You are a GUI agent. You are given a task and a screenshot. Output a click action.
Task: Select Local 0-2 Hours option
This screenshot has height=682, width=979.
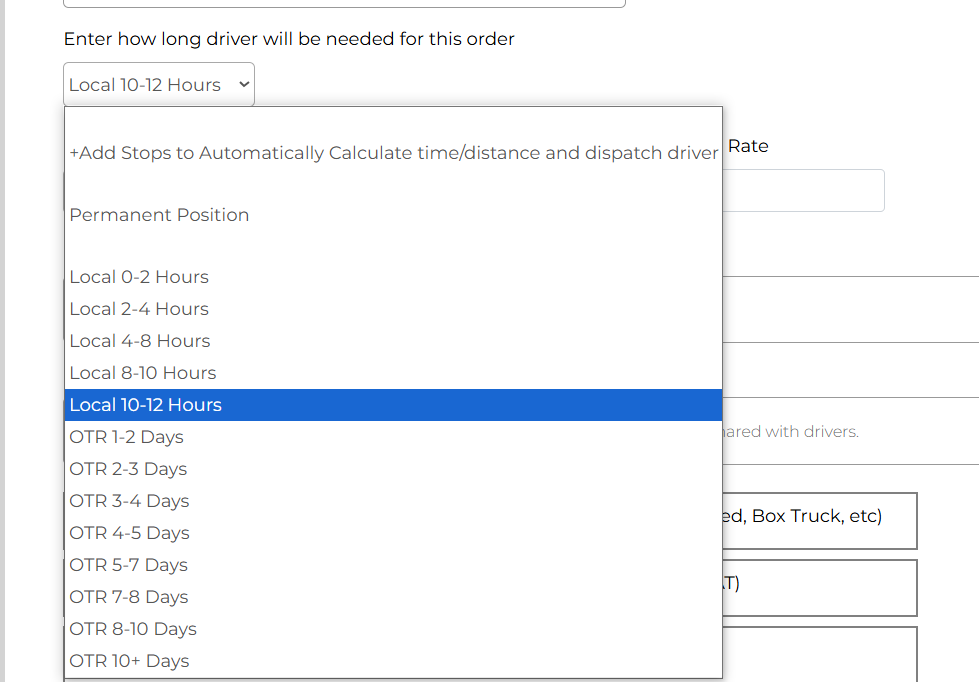coord(139,277)
